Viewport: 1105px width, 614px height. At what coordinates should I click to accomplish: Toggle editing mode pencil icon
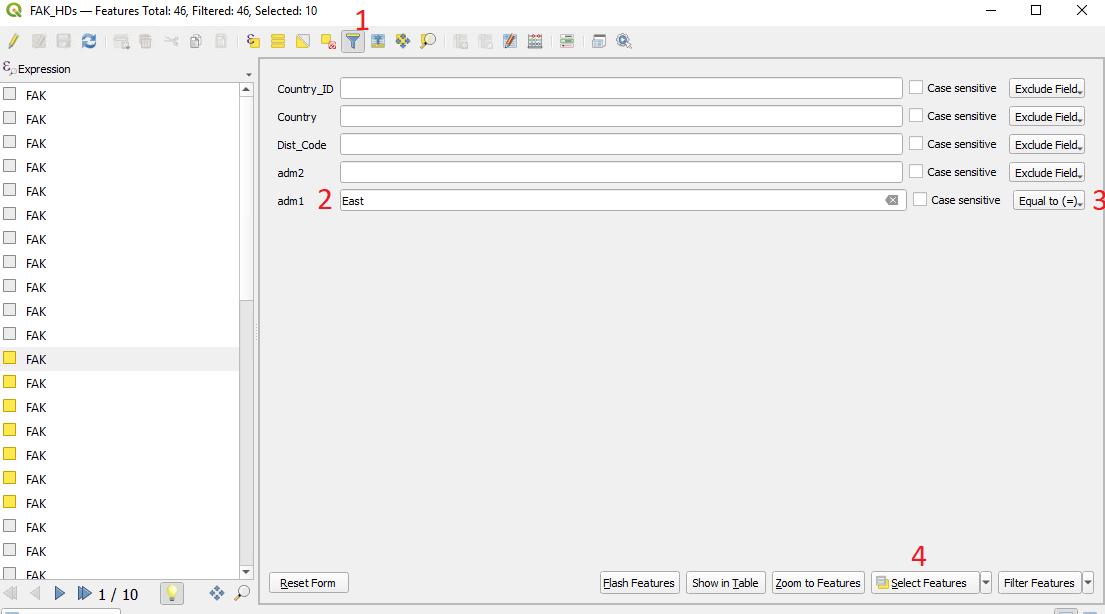click(13, 41)
